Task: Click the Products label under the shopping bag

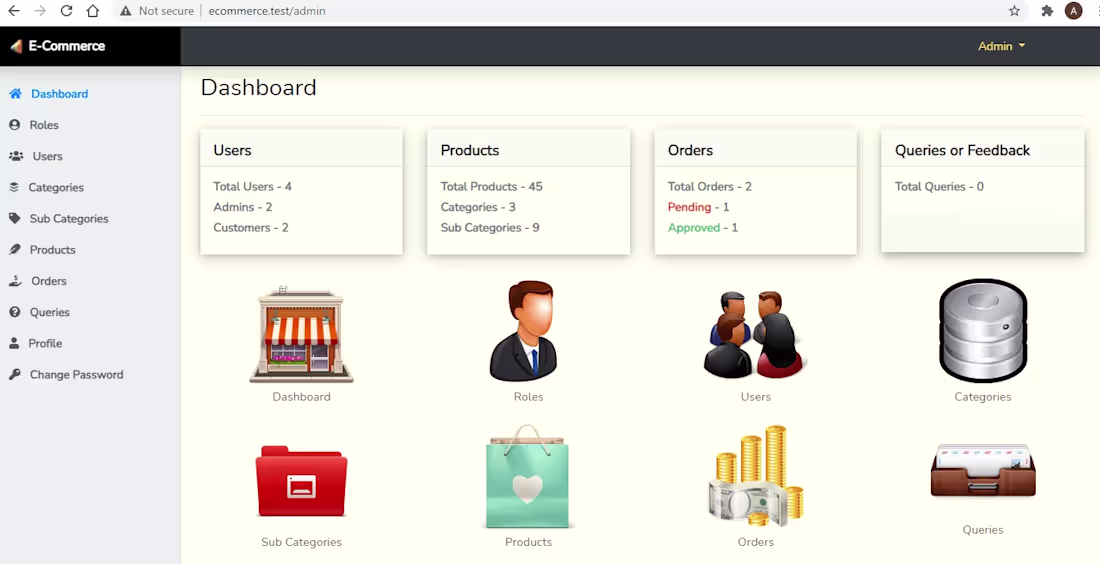Action: point(528,542)
